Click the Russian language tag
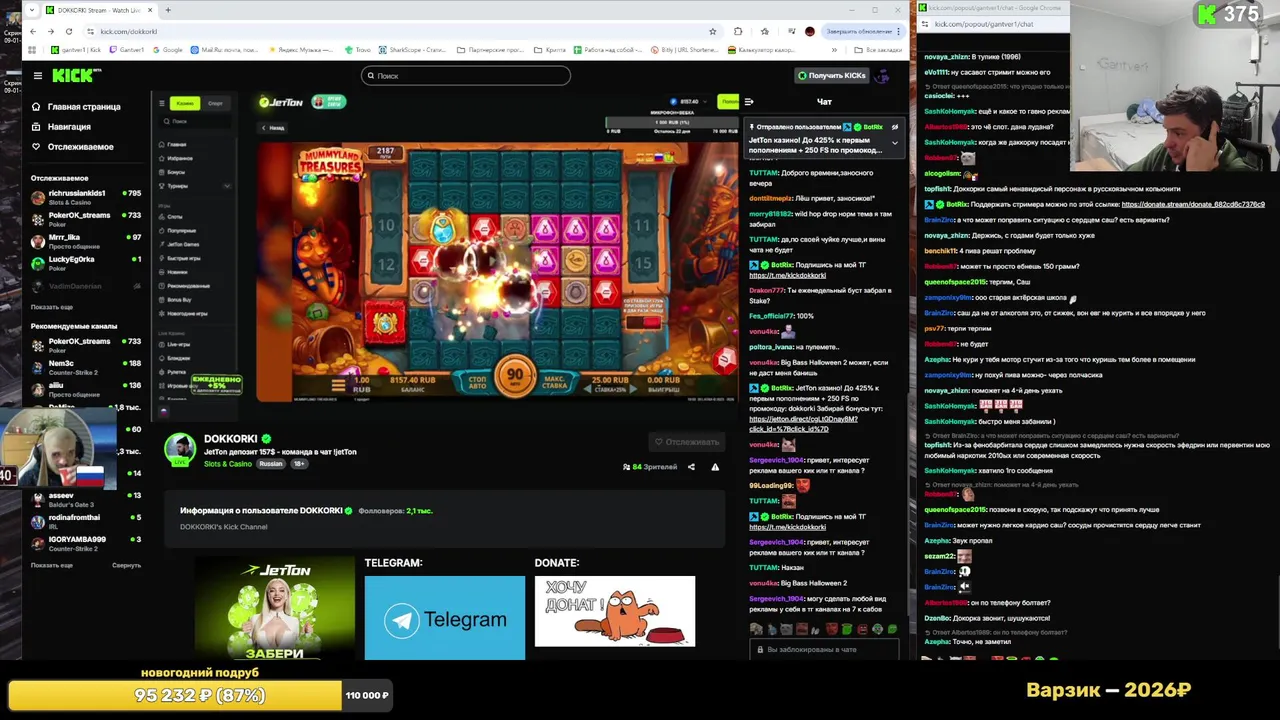 click(x=271, y=464)
